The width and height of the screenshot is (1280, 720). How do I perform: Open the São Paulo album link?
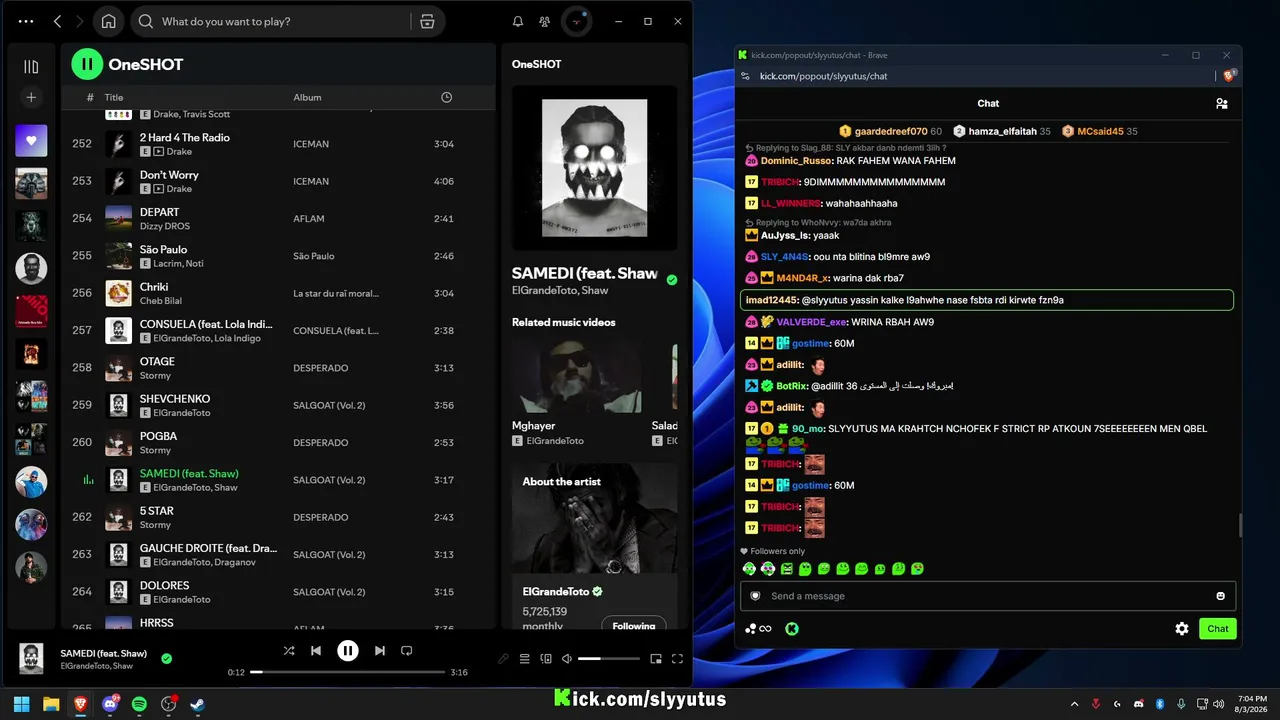[314, 256]
